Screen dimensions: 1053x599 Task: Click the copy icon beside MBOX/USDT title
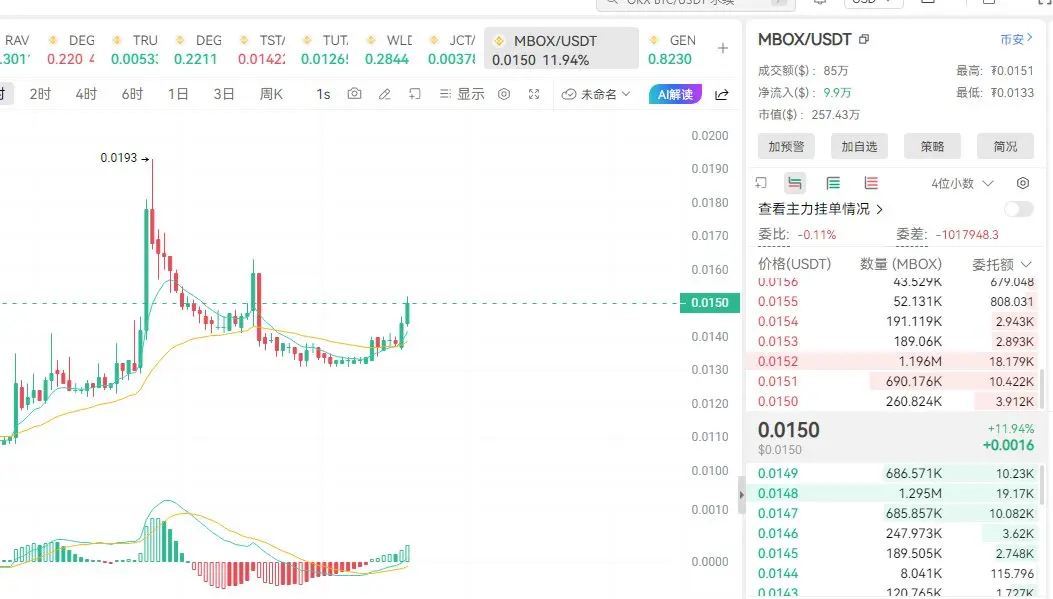864,40
